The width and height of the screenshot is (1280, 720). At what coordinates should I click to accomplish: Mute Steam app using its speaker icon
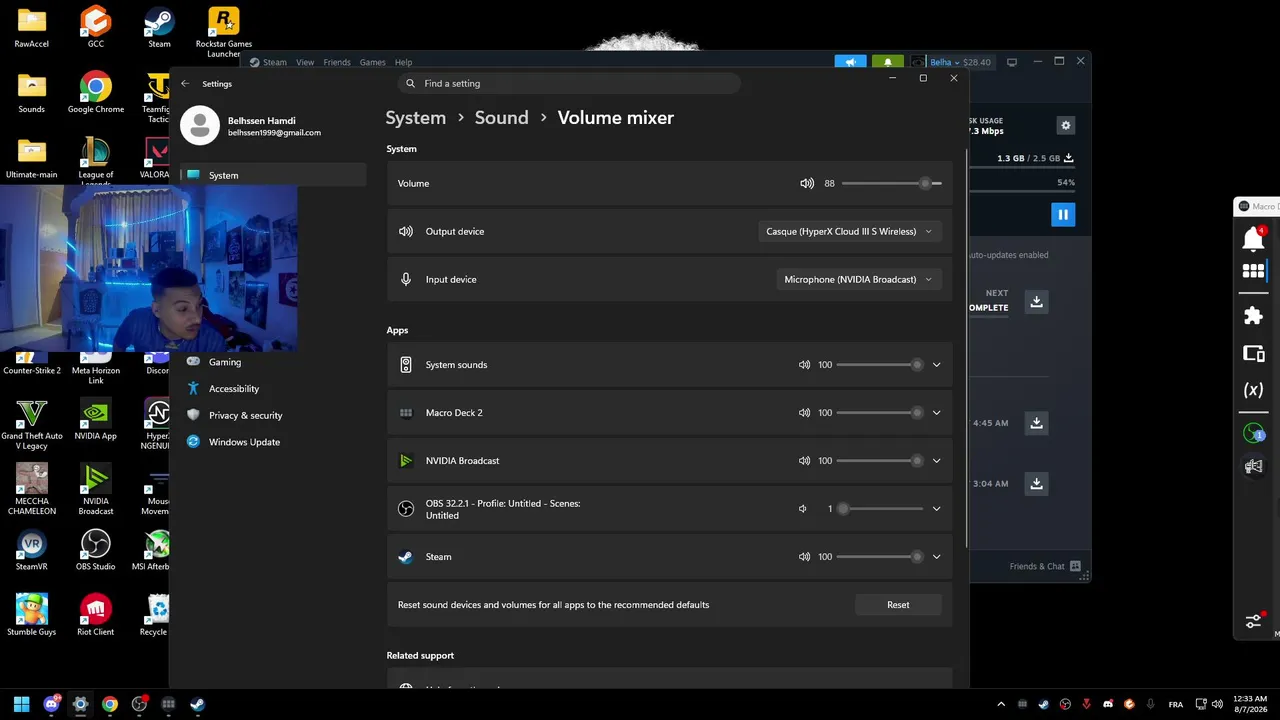click(804, 557)
